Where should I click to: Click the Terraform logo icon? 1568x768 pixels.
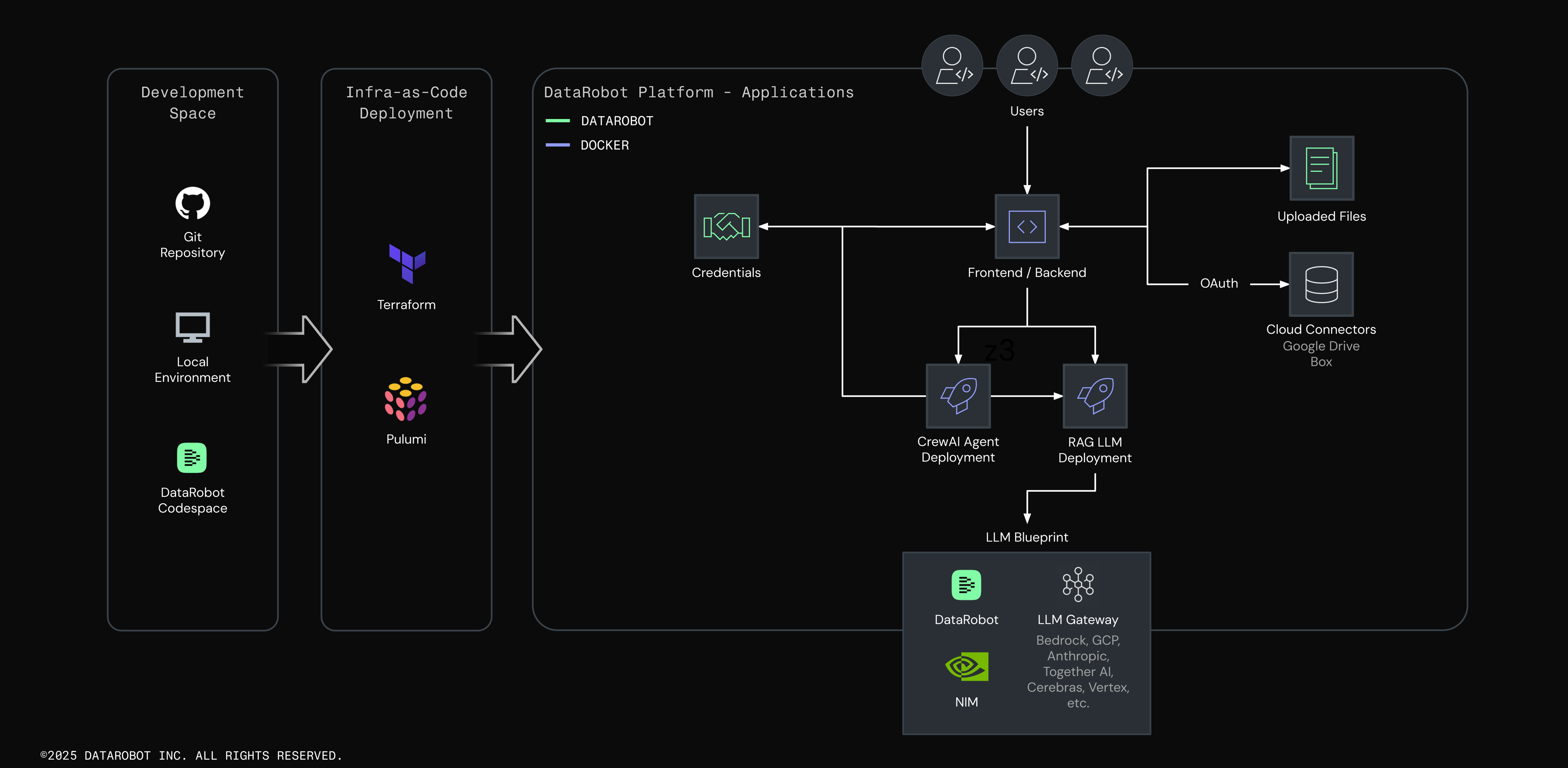(x=407, y=264)
